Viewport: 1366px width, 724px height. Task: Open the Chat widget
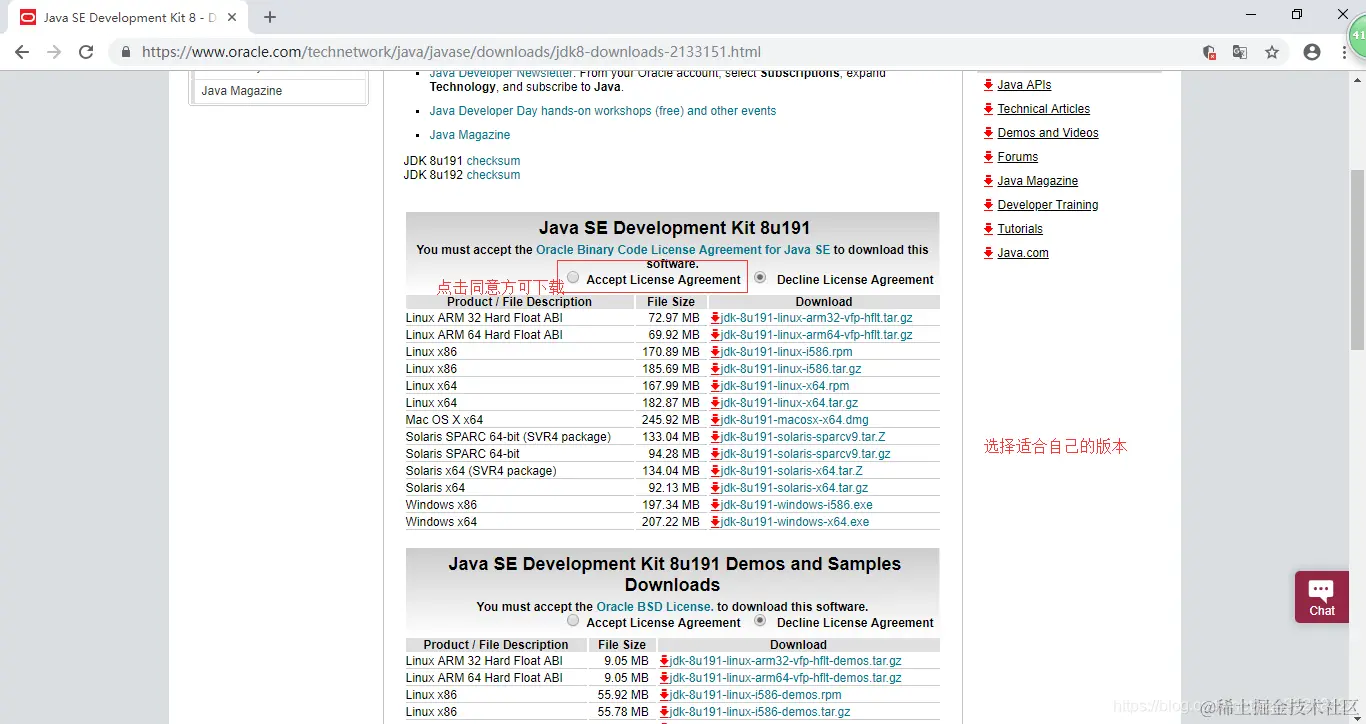click(1321, 597)
